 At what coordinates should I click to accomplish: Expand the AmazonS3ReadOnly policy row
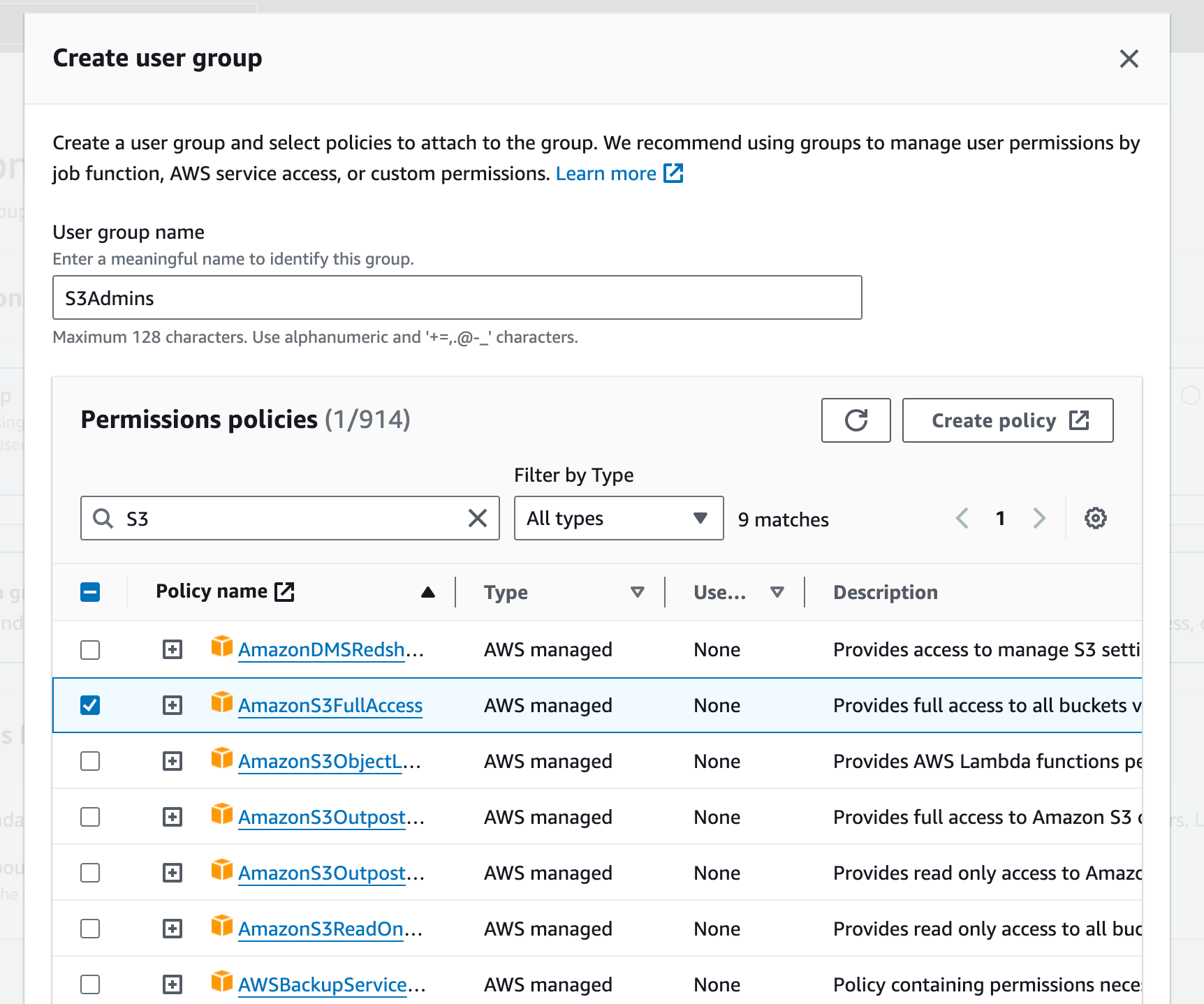coord(172,929)
